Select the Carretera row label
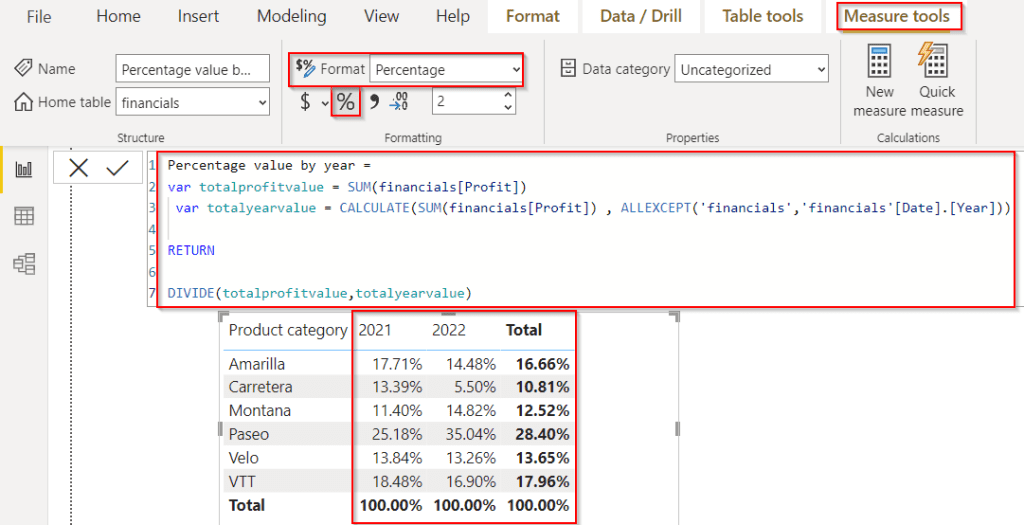This screenshot has height=525, width=1024. (x=260, y=387)
